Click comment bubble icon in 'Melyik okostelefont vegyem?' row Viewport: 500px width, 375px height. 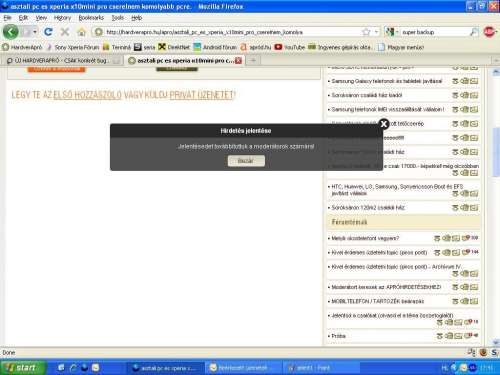466,238
